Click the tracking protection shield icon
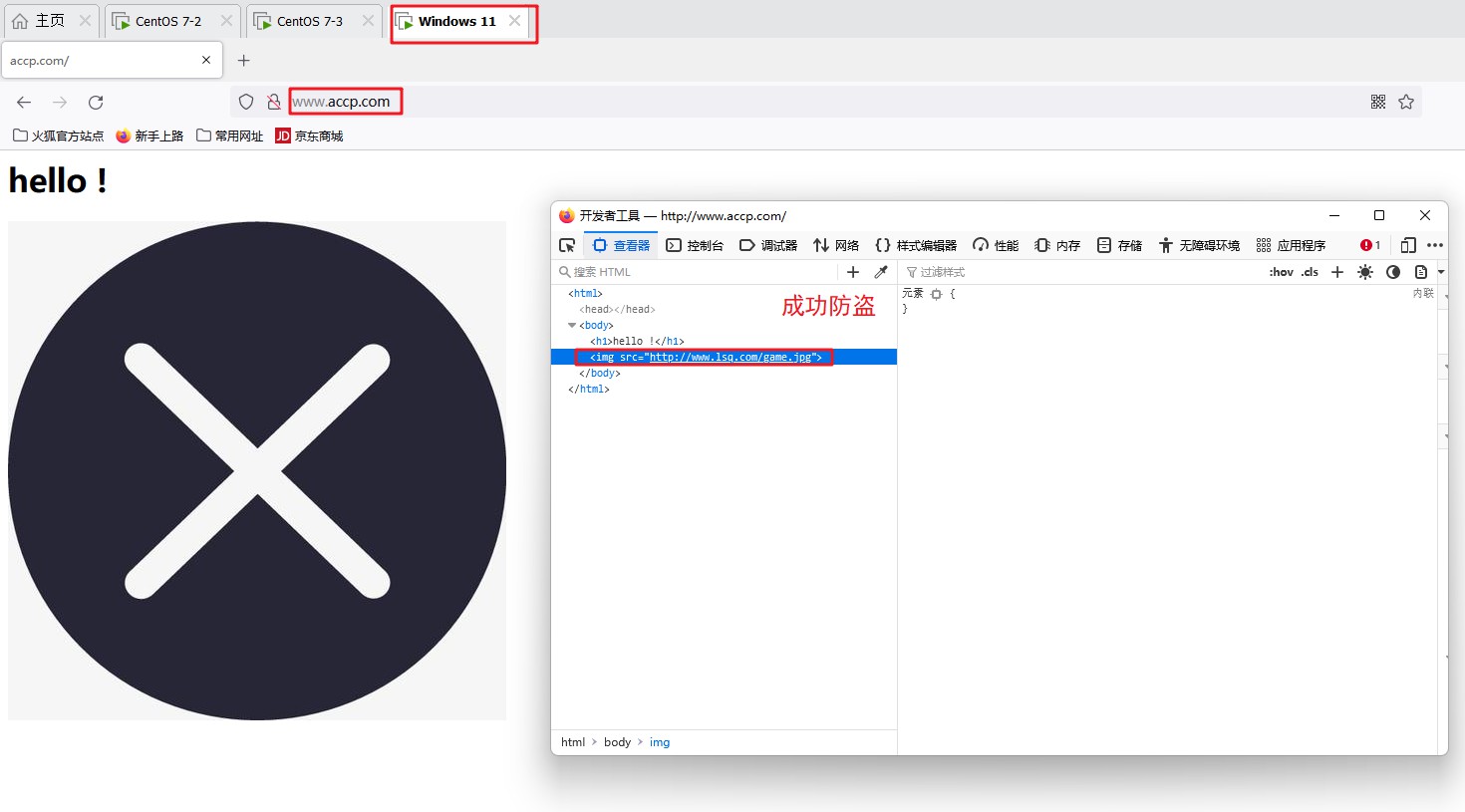The height and width of the screenshot is (812, 1465). 246,102
